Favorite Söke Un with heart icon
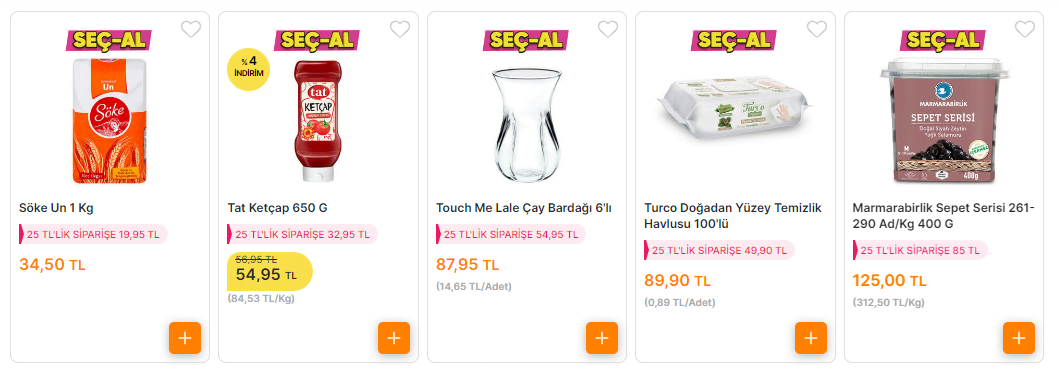Image resolution: width=1059 pixels, height=368 pixels. [x=191, y=29]
